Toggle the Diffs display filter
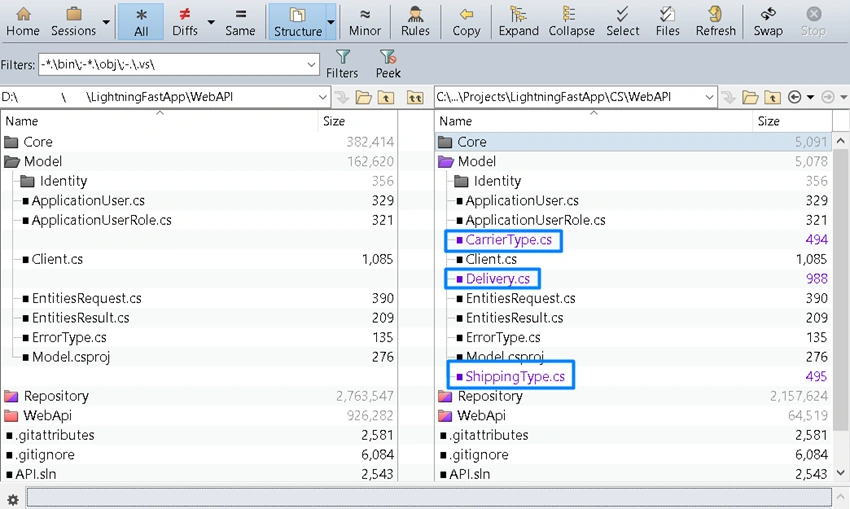The image size is (850, 509). [x=185, y=22]
